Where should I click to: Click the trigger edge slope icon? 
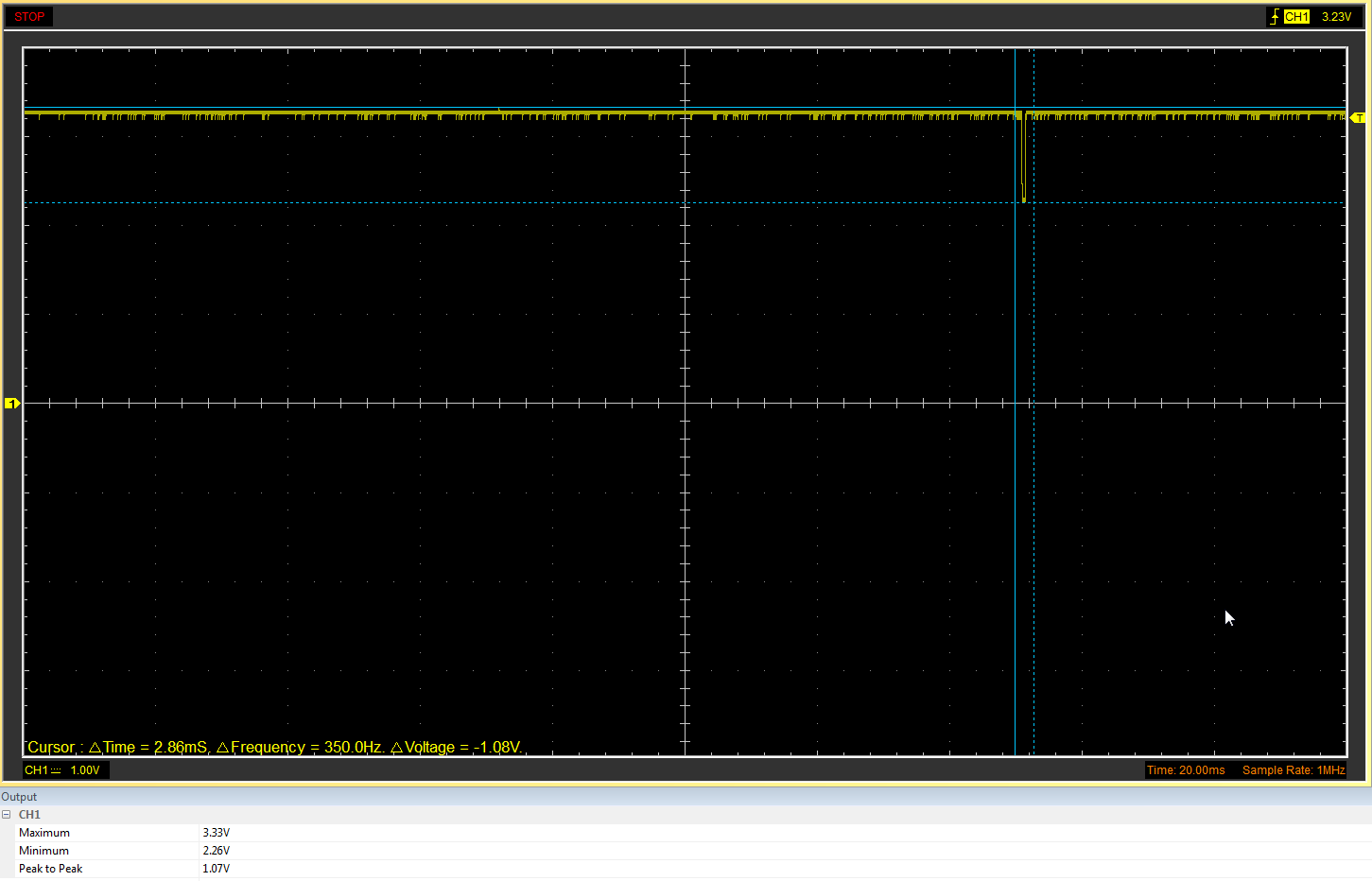coord(1275,17)
